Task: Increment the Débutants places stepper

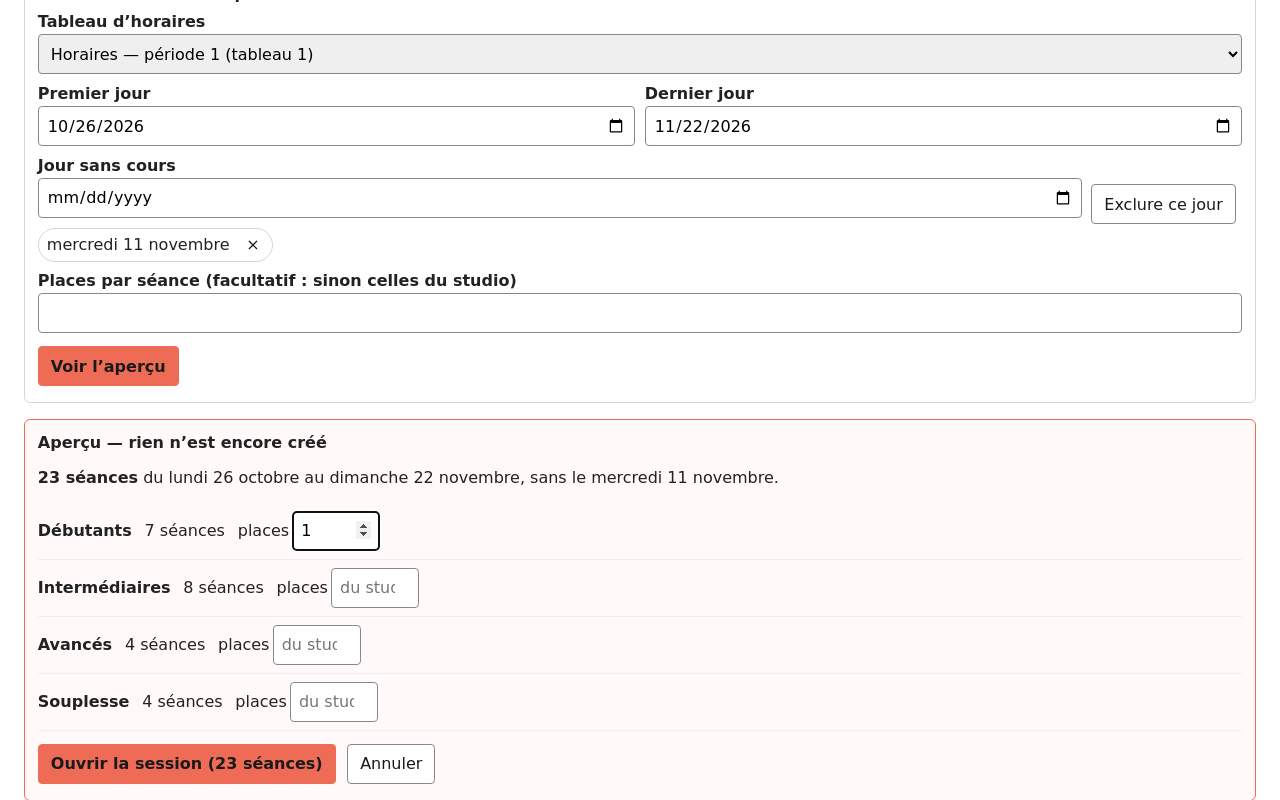Action: click(x=364, y=525)
